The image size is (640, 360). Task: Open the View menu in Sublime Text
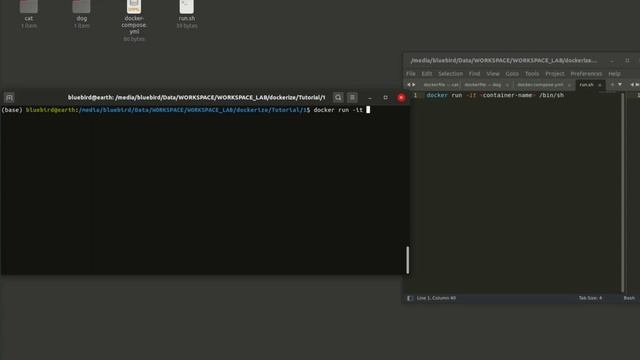[493, 74]
